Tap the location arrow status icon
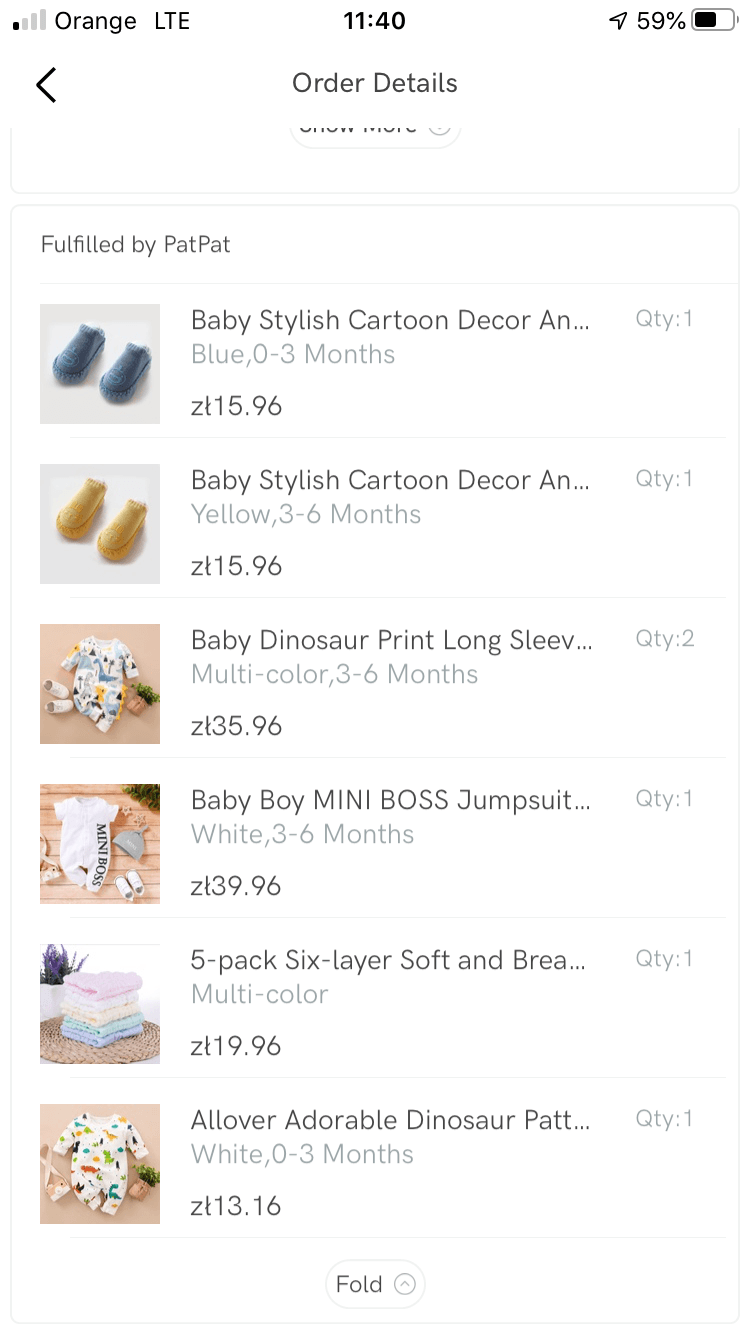The image size is (750, 1334). pos(618,21)
